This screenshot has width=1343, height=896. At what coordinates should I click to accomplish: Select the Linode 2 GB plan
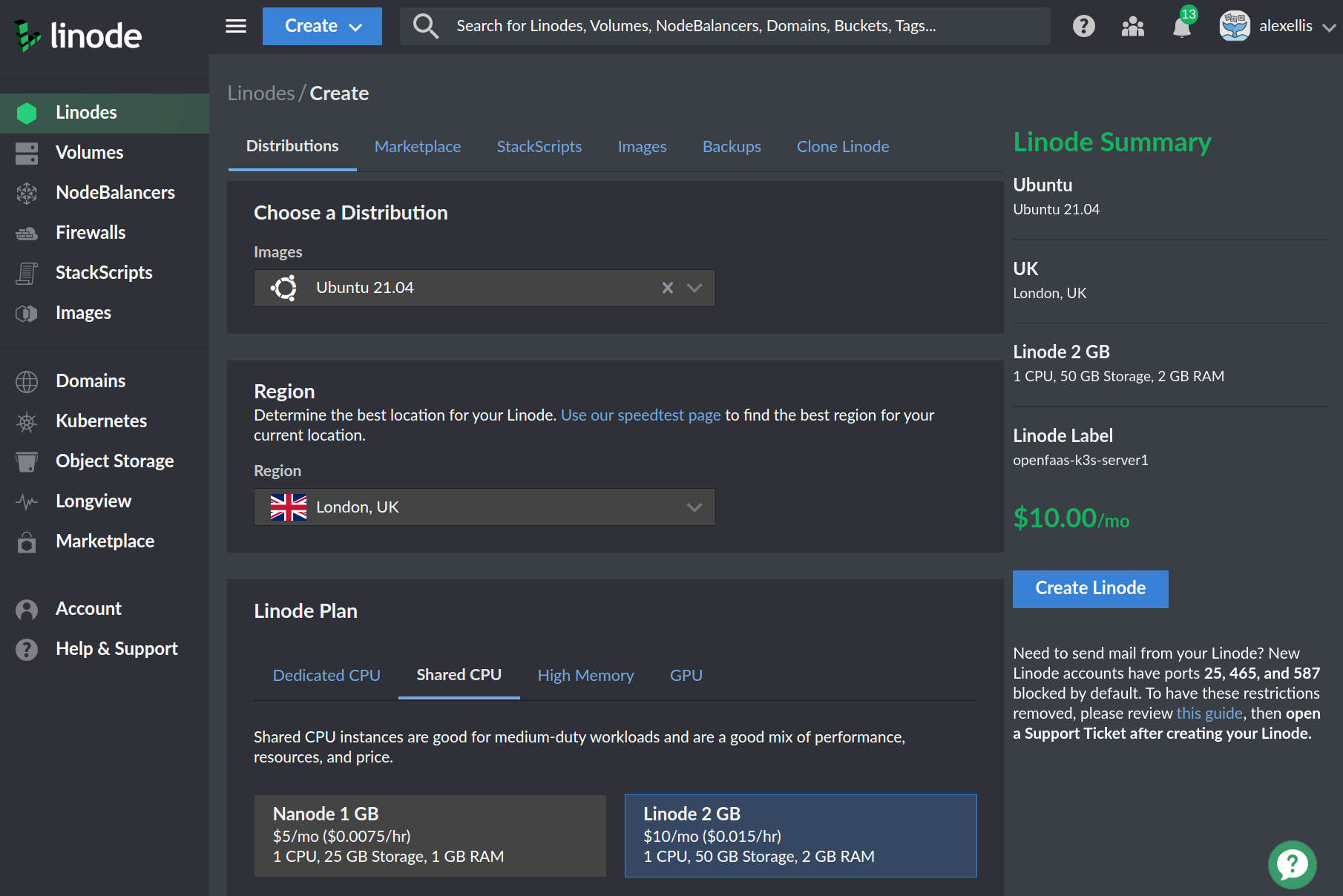tap(801, 836)
